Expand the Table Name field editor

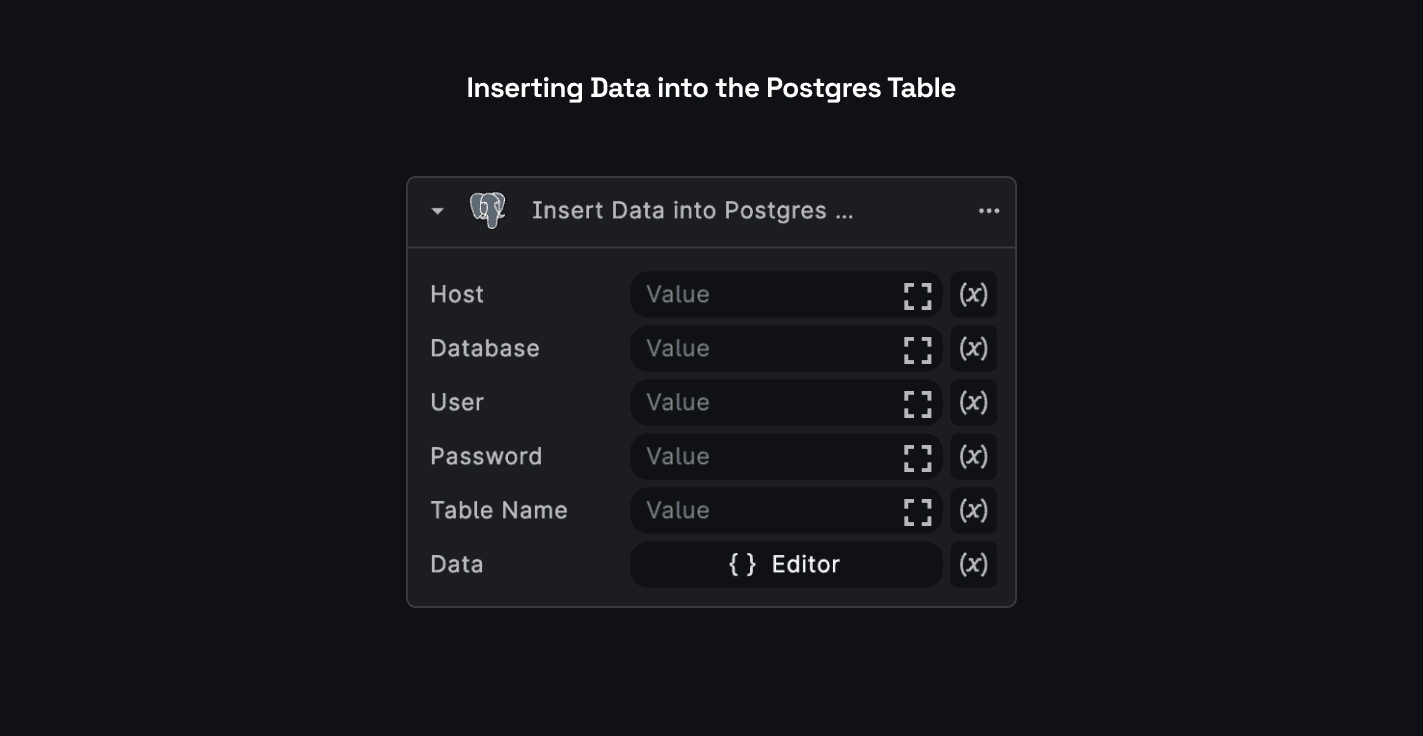coord(917,511)
